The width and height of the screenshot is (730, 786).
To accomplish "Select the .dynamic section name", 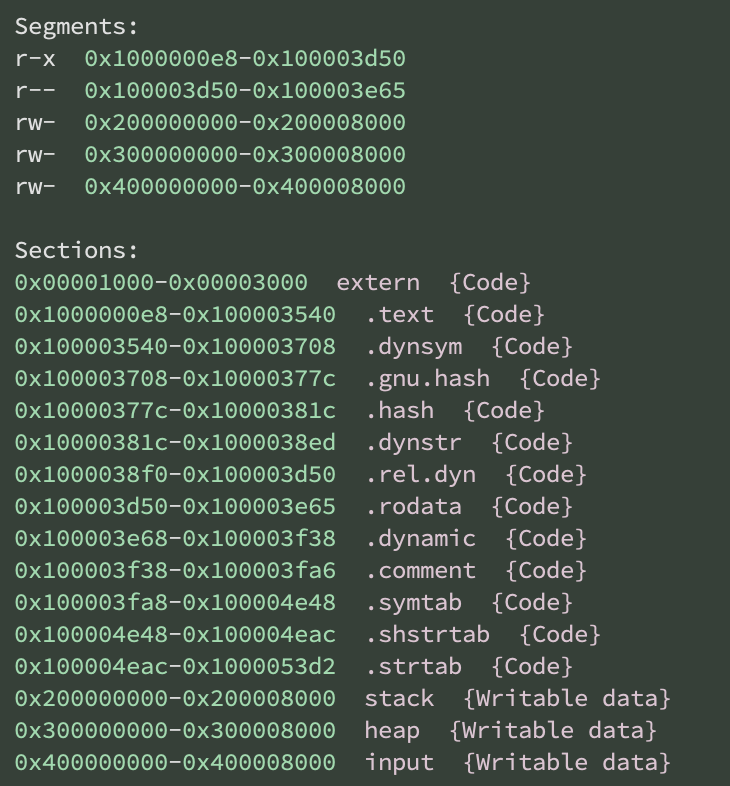I will (x=421, y=539).
